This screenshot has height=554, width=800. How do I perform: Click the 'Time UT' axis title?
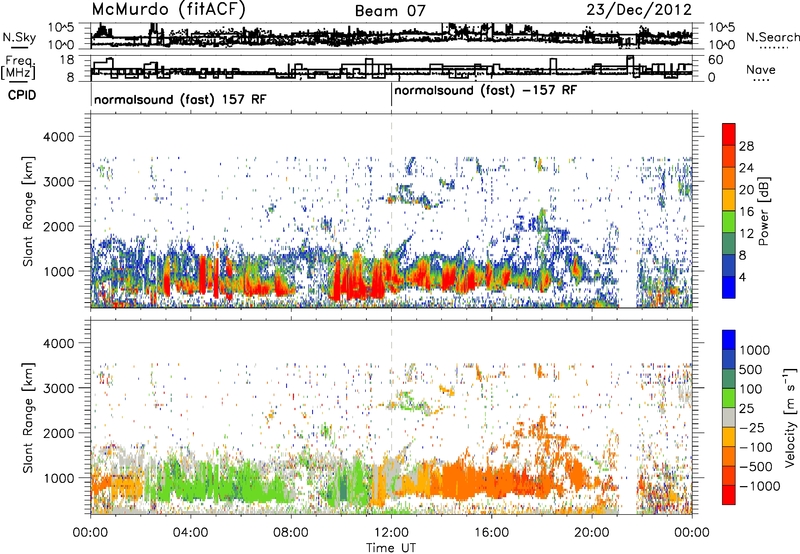click(391, 548)
